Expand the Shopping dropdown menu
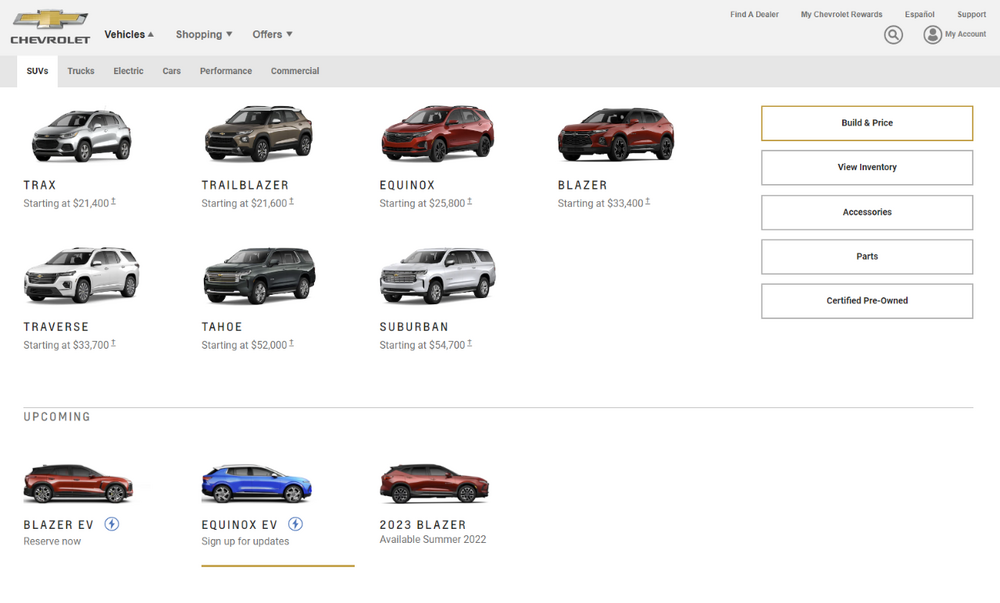 (204, 34)
